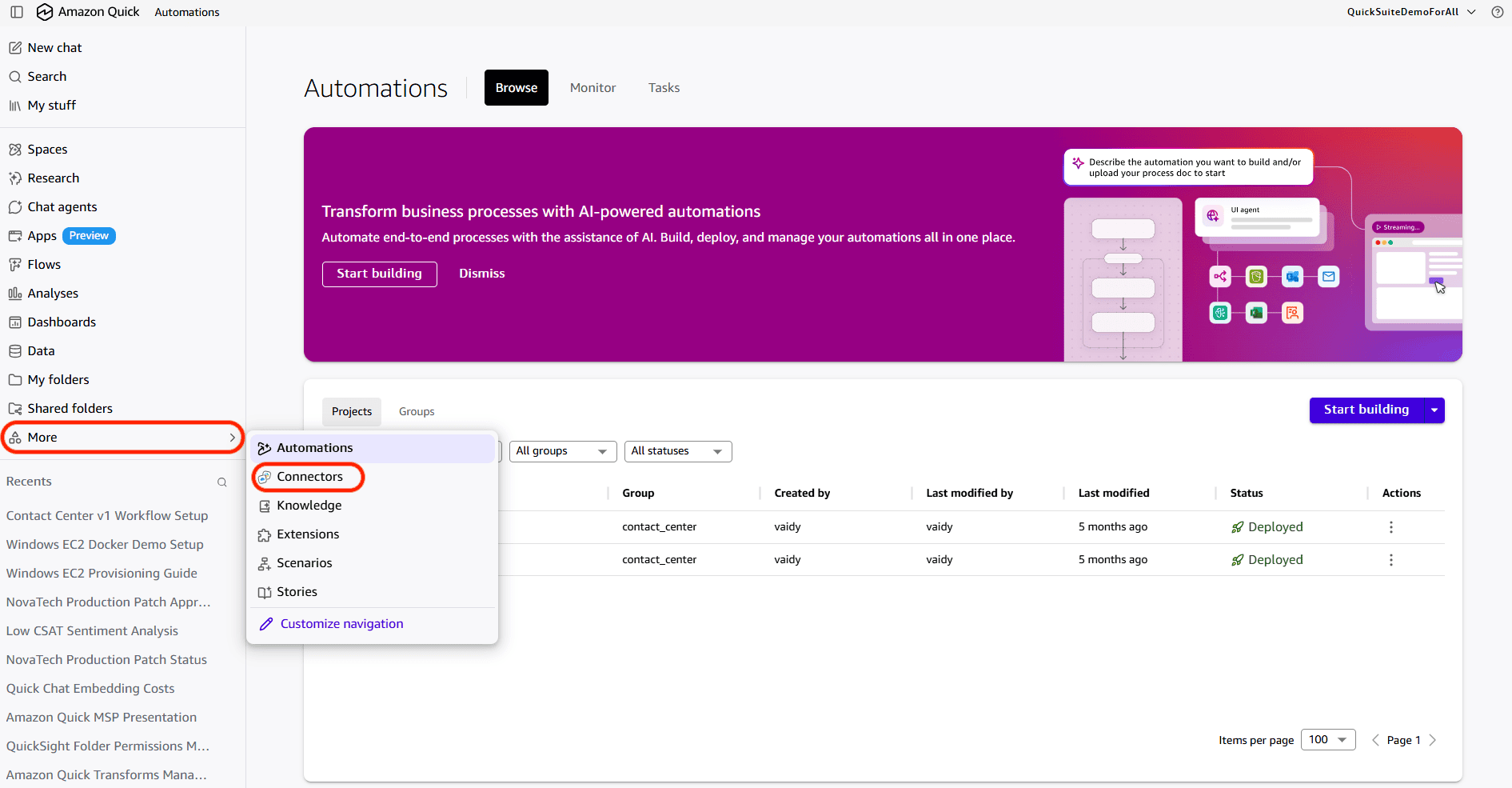Click the Last modified by column header
The width and height of the screenshot is (1512, 788).
(x=970, y=494)
